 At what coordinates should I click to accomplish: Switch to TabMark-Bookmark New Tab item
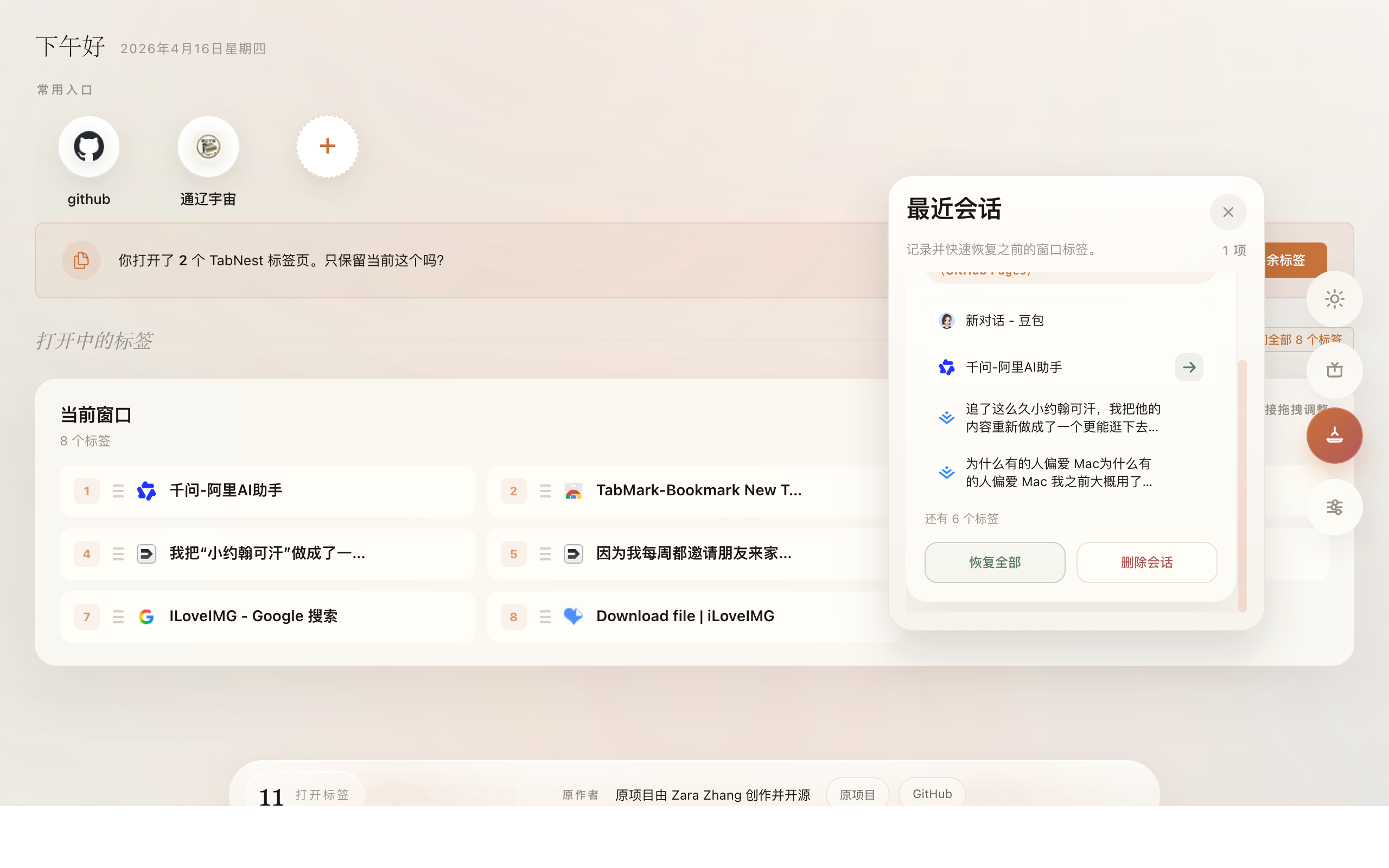coord(698,491)
